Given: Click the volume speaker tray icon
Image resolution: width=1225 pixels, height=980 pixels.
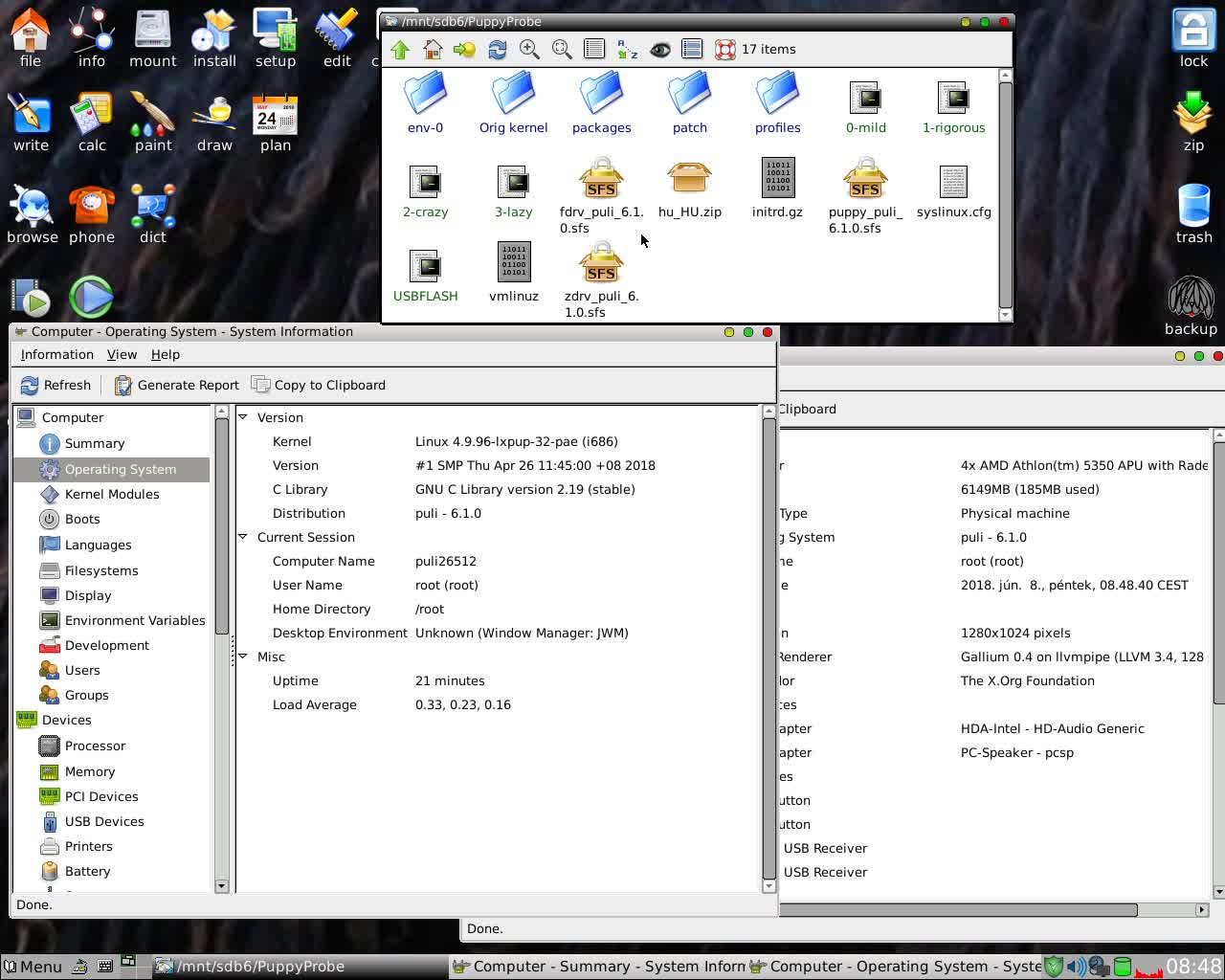Looking at the screenshot, I should 1076,967.
